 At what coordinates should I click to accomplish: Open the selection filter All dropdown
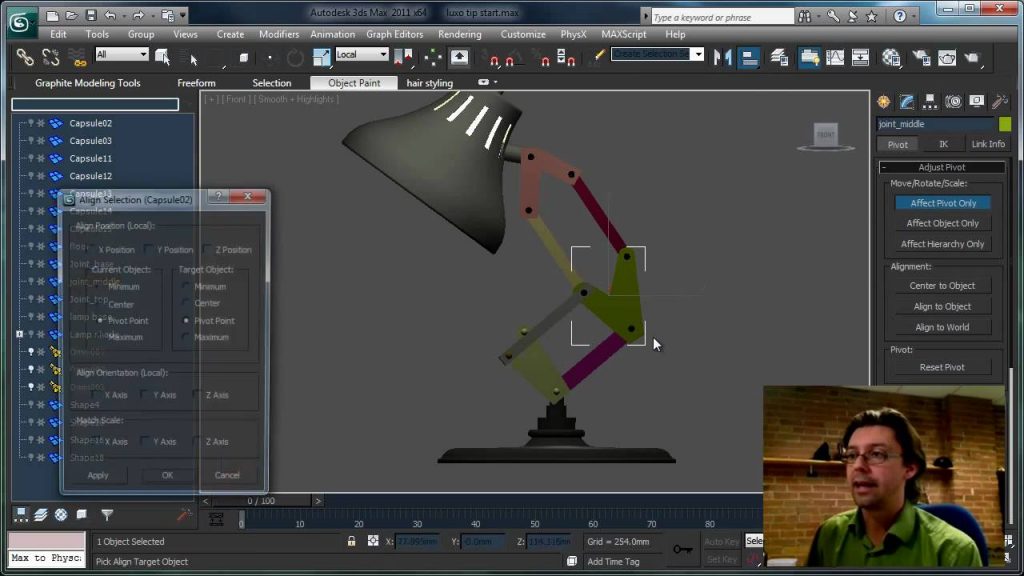[119, 54]
